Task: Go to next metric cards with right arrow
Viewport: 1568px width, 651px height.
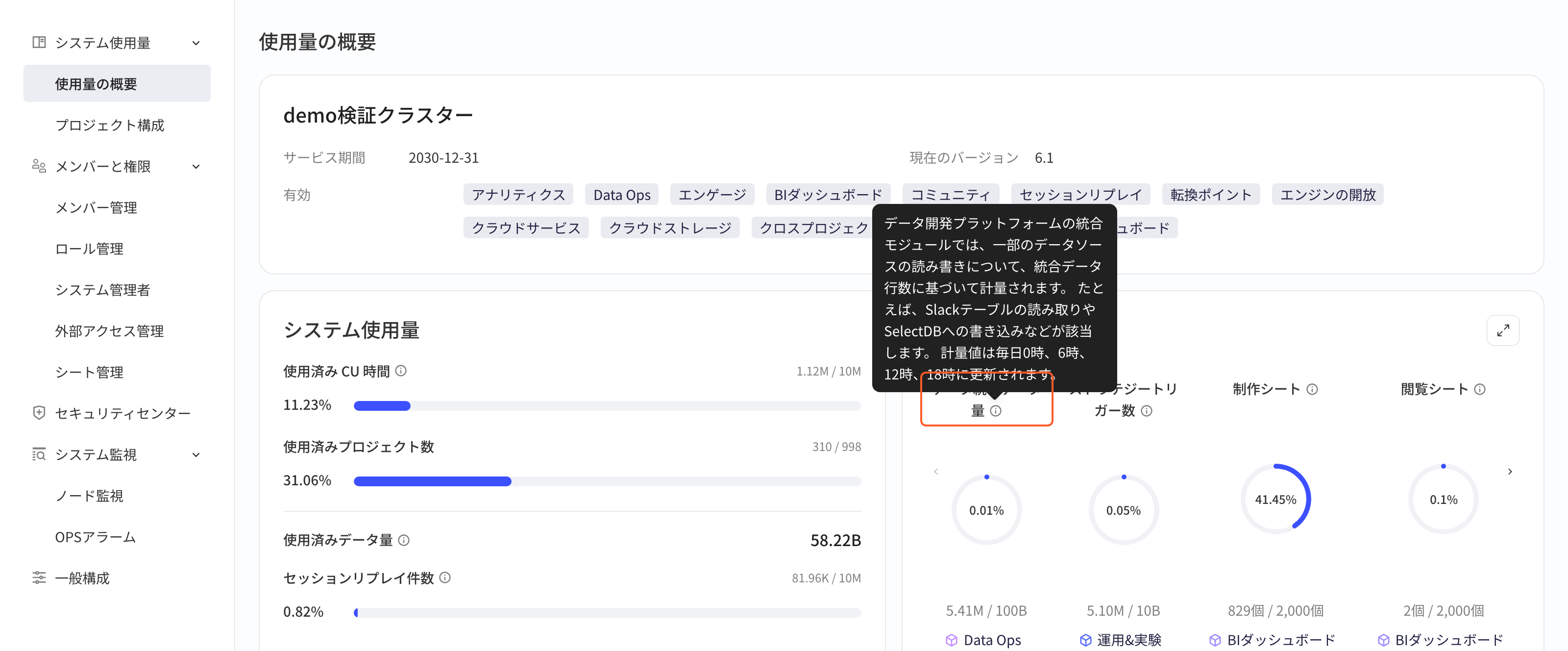Action: click(1510, 472)
